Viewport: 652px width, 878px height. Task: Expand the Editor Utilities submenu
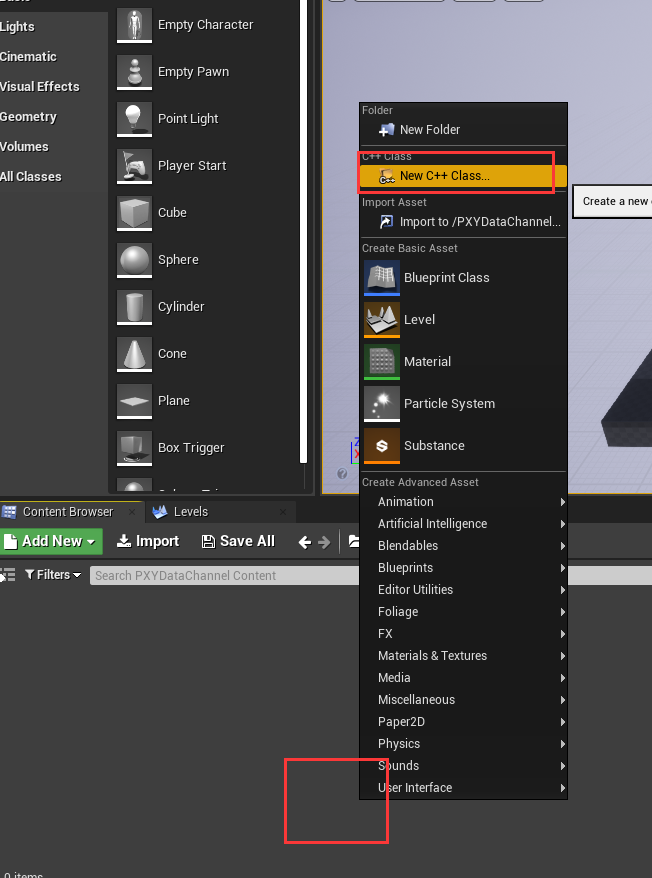[463, 590]
